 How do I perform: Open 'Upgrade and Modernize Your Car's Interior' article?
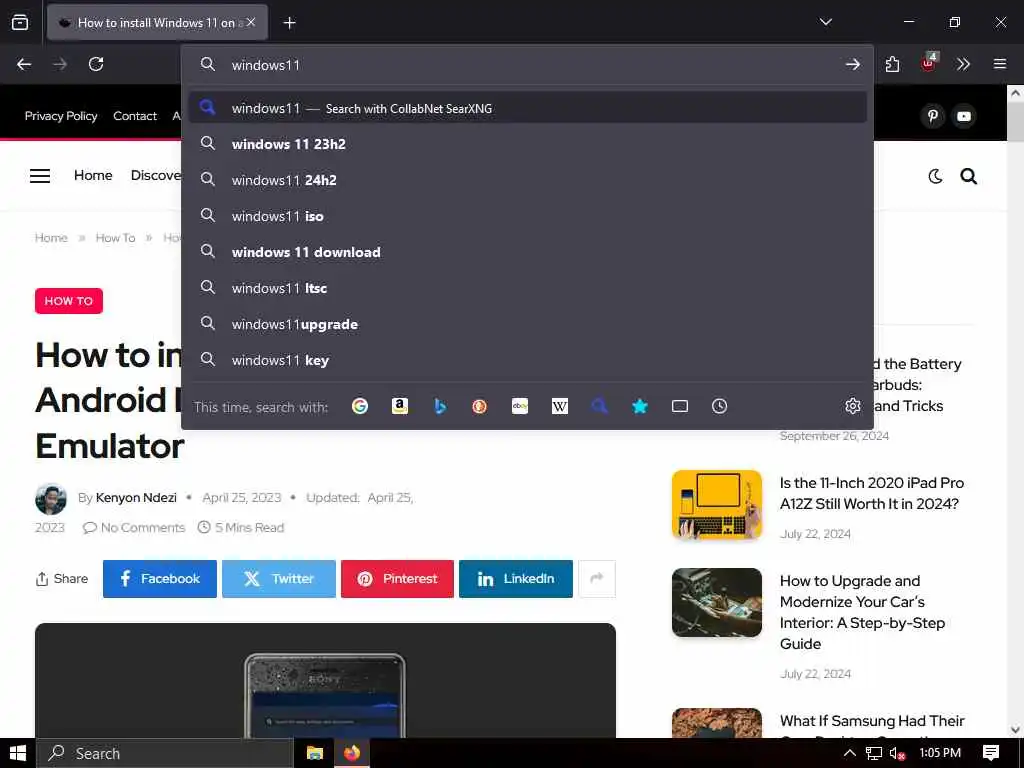coord(862,612)
